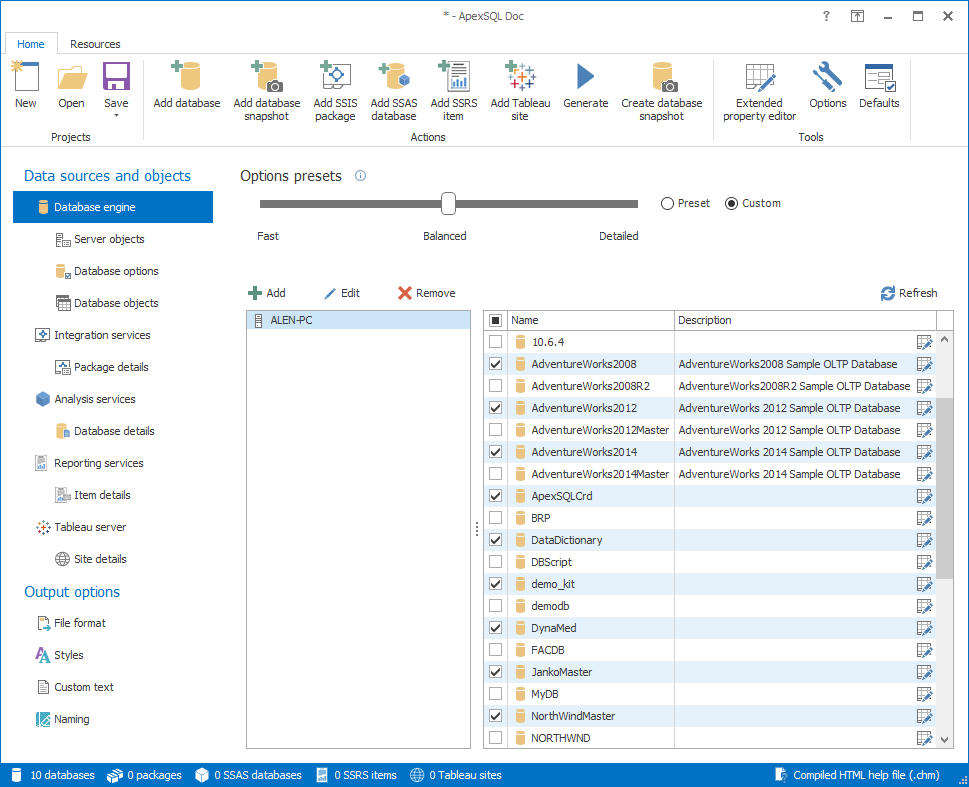Select Analysis services
This screenshot has height=787, width=969.
(85, 399)
